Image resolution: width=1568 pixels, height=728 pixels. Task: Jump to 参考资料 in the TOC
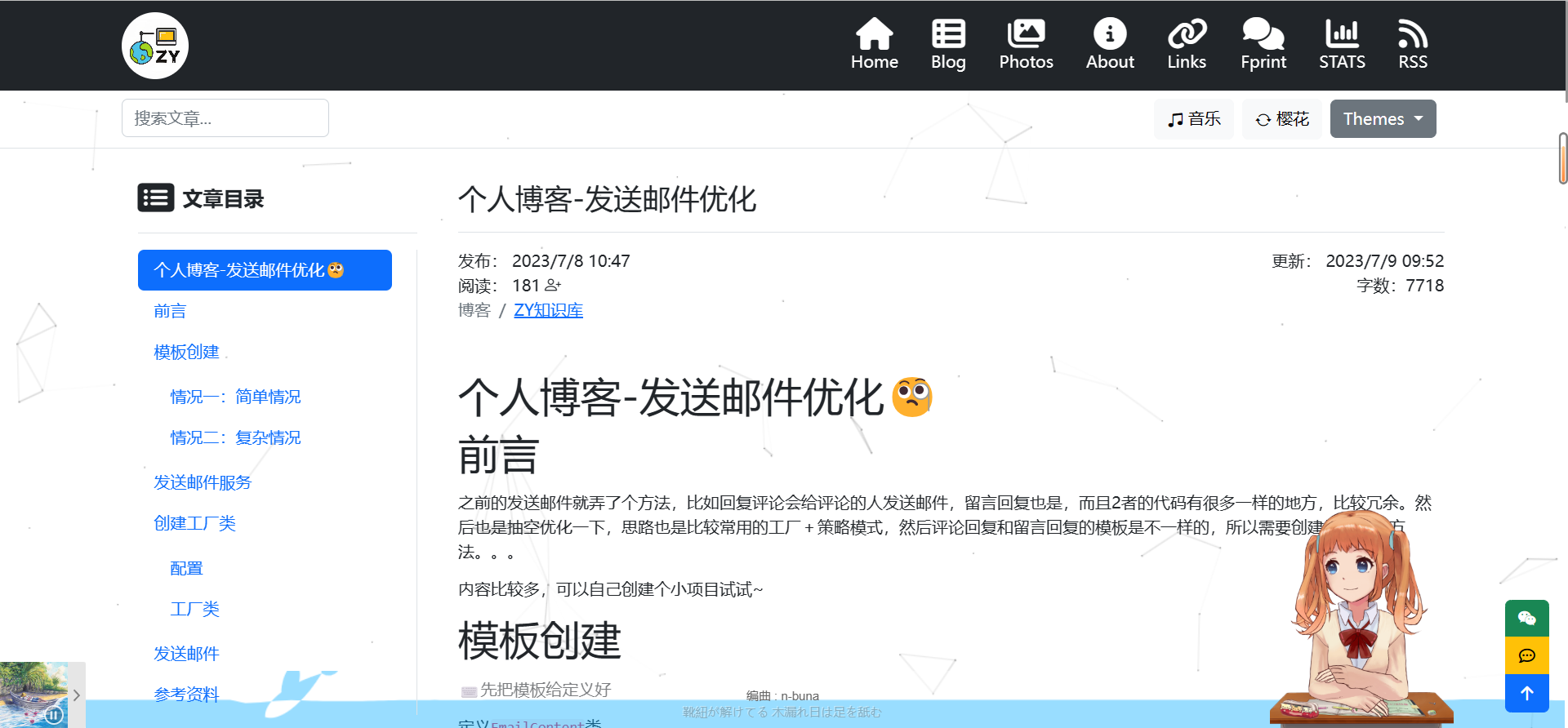(186, 695)
